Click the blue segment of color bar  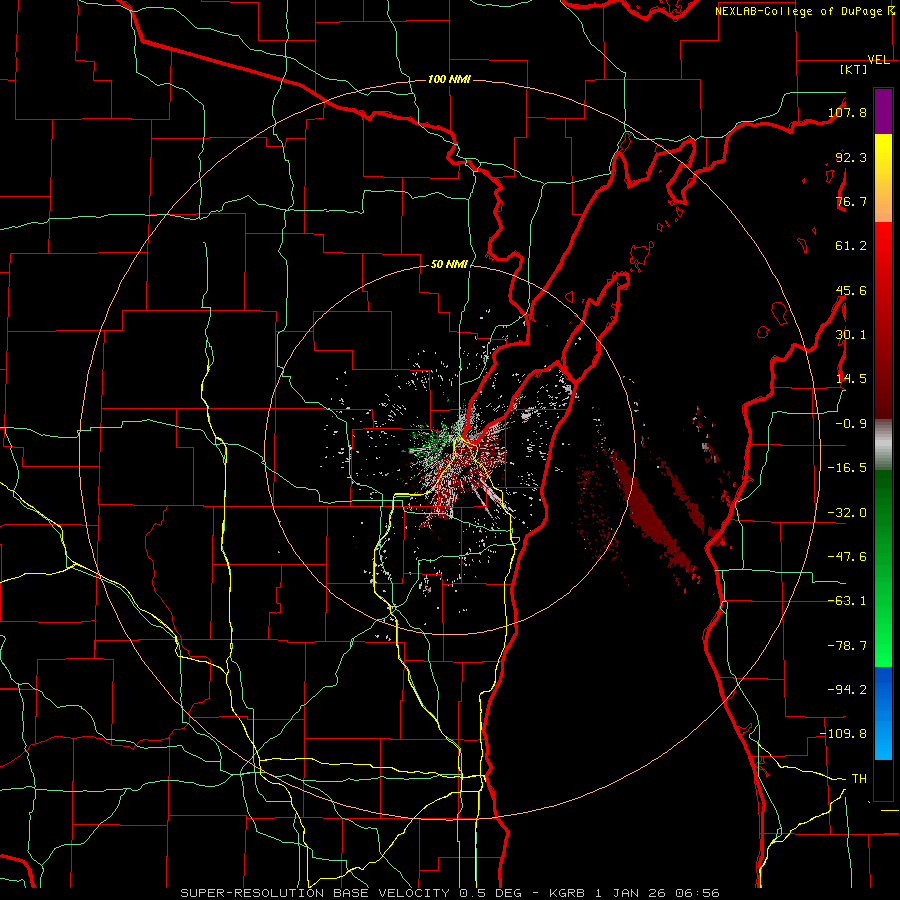coord(883,713)
